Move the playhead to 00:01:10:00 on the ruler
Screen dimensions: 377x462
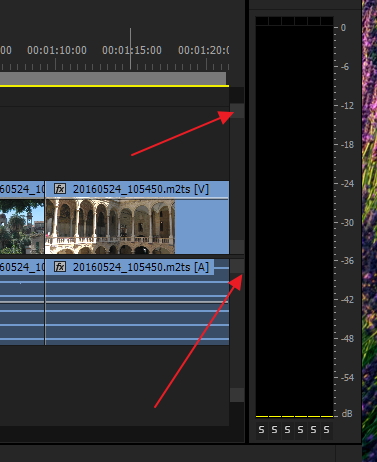point(57,50)
